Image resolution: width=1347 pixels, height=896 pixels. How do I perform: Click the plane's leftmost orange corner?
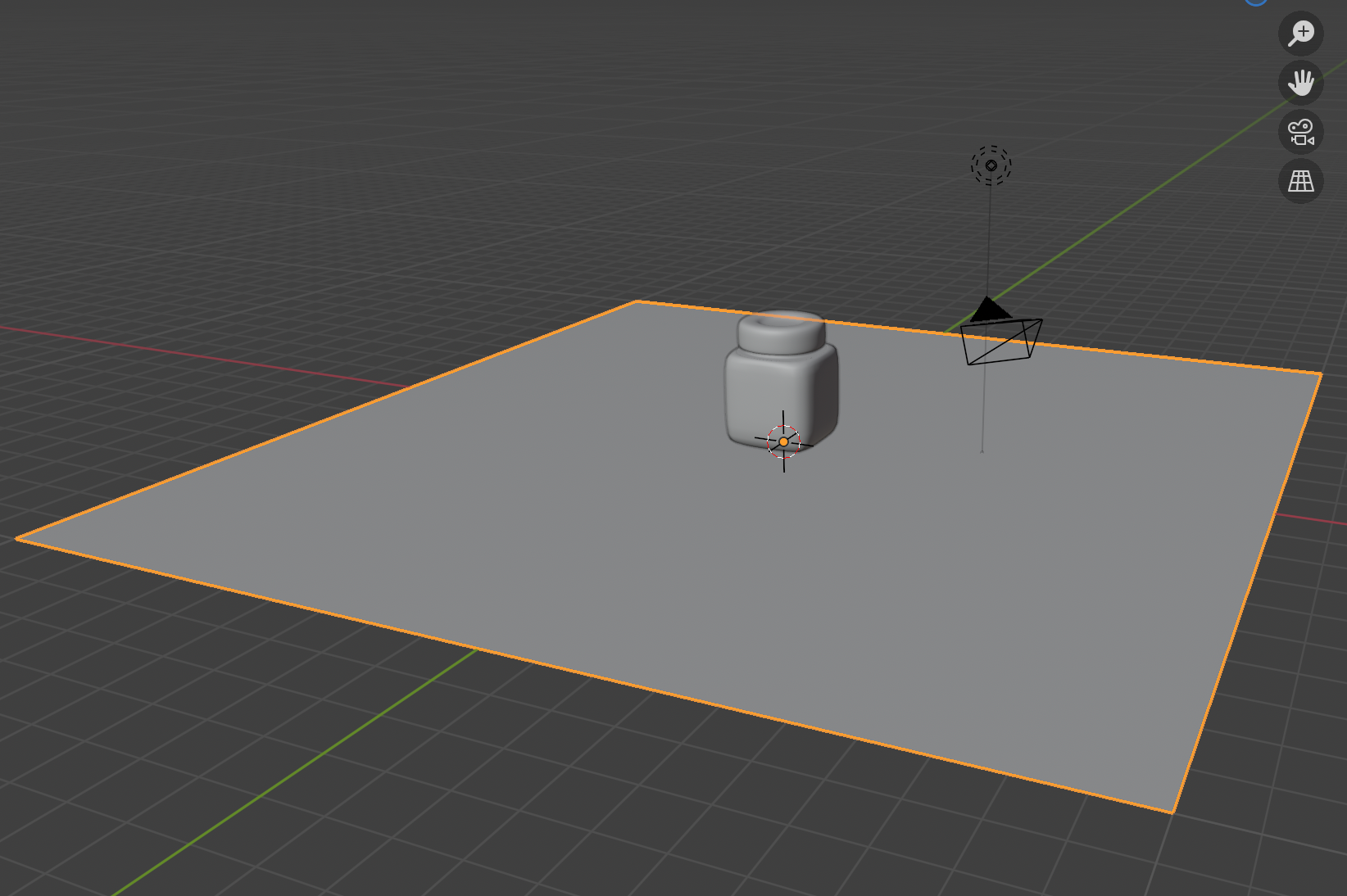[x=18, y=538]
